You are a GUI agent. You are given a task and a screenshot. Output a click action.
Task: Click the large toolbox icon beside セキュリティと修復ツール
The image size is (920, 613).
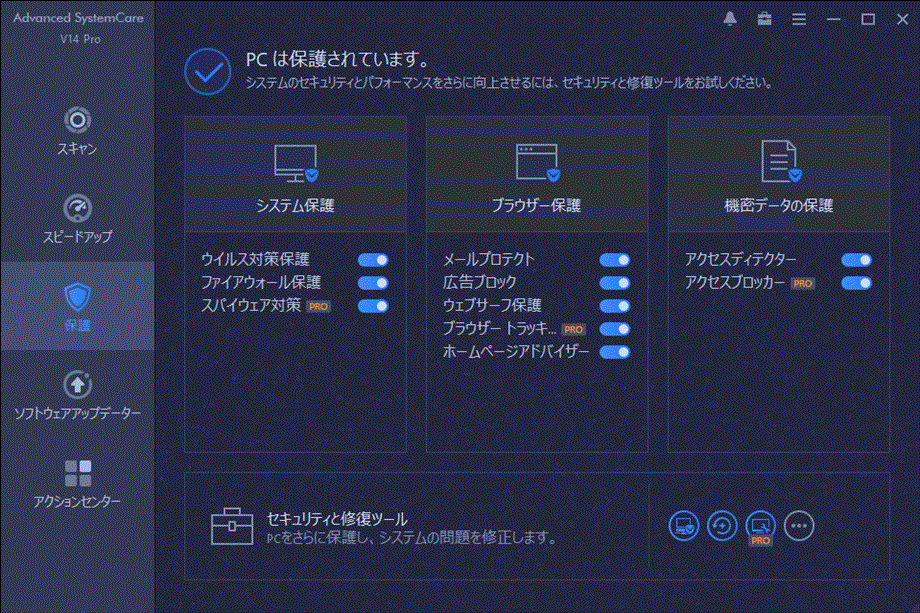tap(232, 526)
